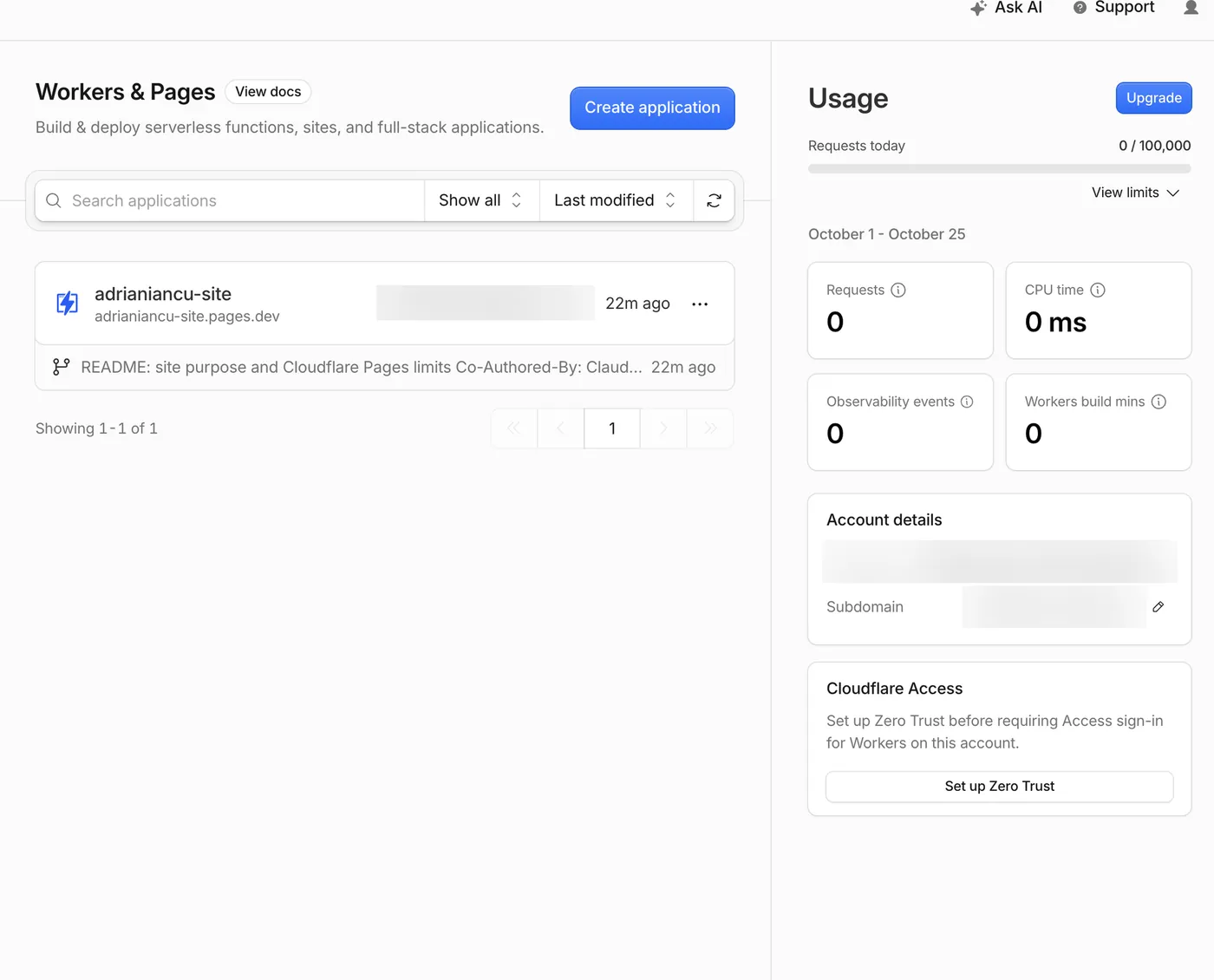Screen dimensions: 1214x980
Task: Open the Support menu
Action: (x=1114, y=8)
